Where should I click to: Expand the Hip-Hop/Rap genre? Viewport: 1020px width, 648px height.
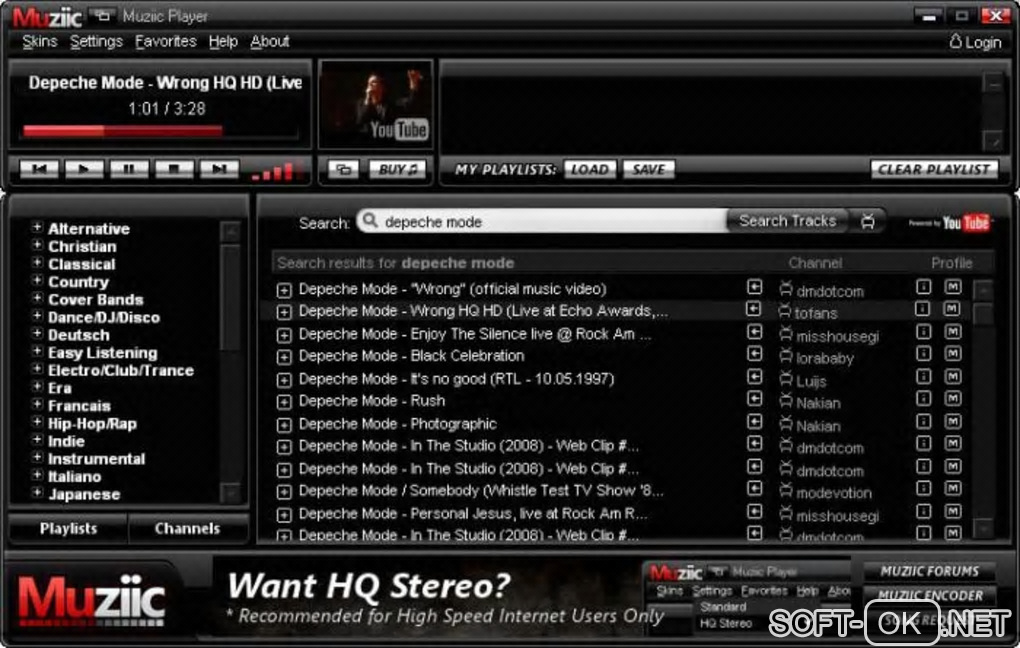point(37,422)
